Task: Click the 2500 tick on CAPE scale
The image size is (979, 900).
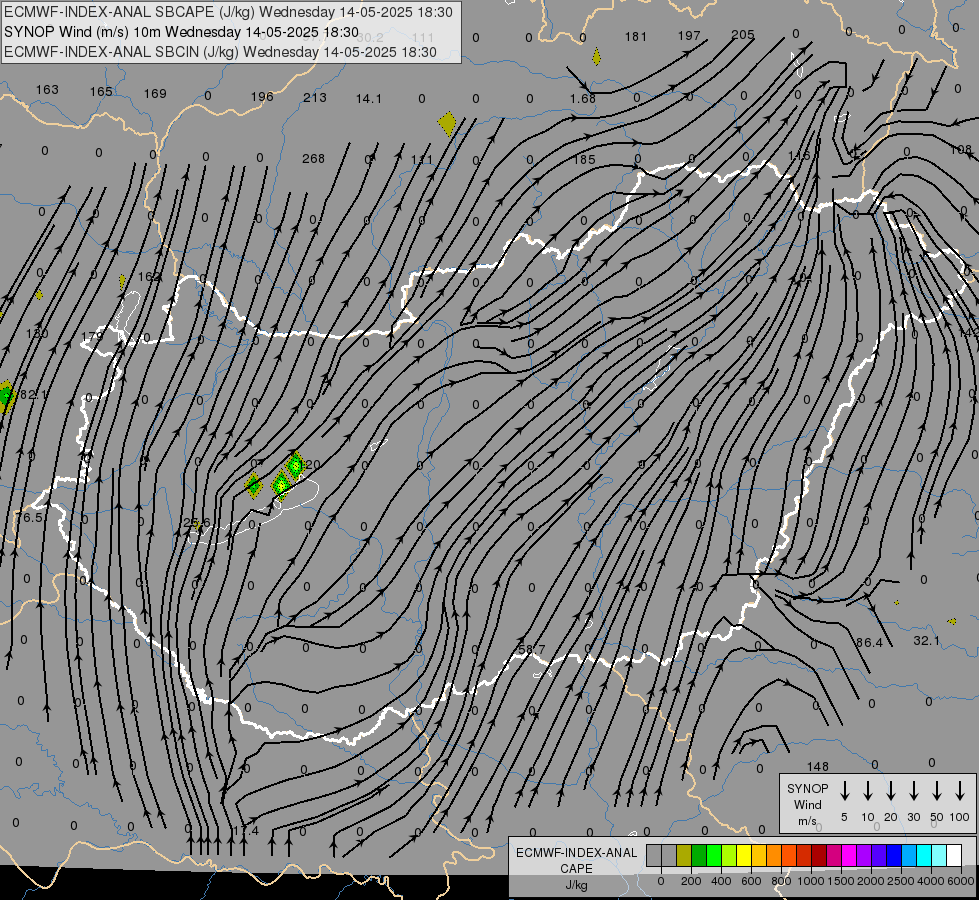Action: 901,881
